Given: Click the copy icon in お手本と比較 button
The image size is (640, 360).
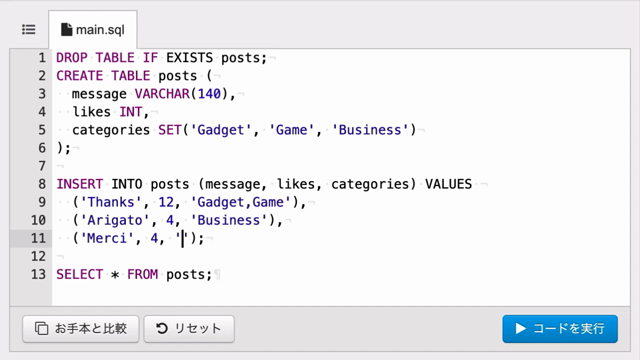Looking at the screenshot, I should point(41,329).
